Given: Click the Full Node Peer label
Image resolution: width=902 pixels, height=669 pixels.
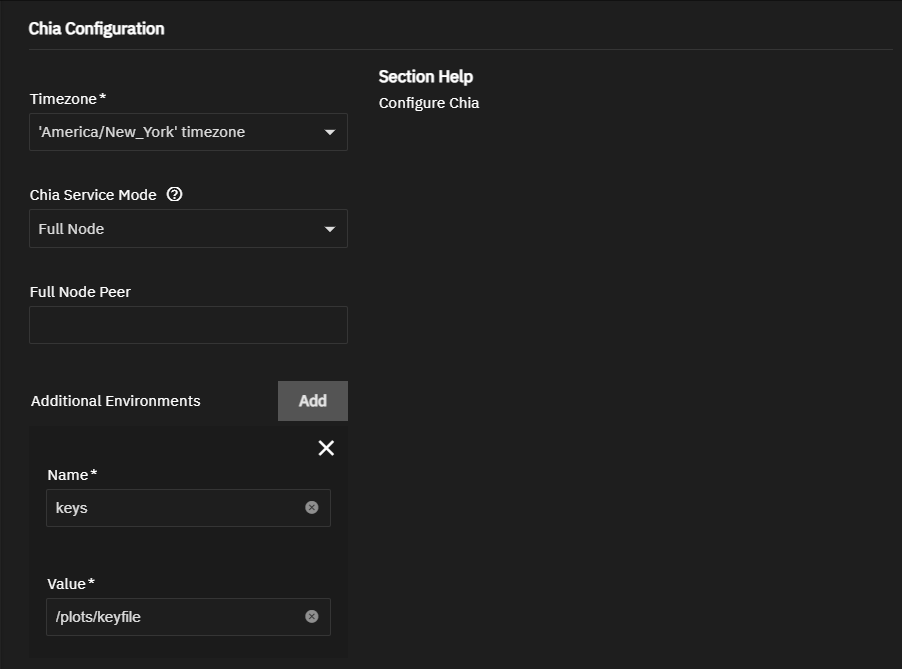Looking at the screenshot, I should [80, 292].
